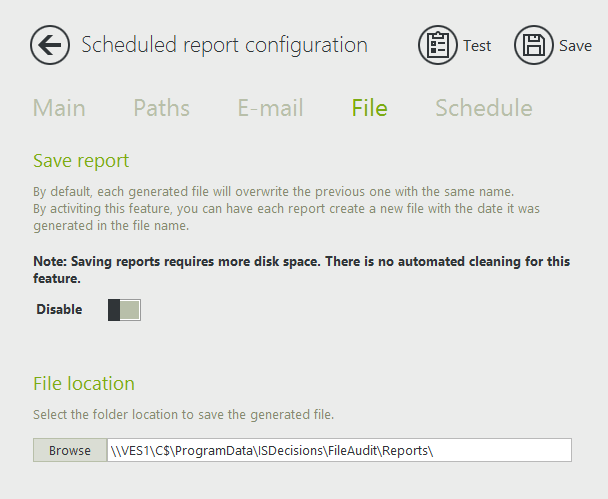Click the Scheduled report configuration title
Image resolution: width=608 pixels, height=499 pixels.
[224, 45]
